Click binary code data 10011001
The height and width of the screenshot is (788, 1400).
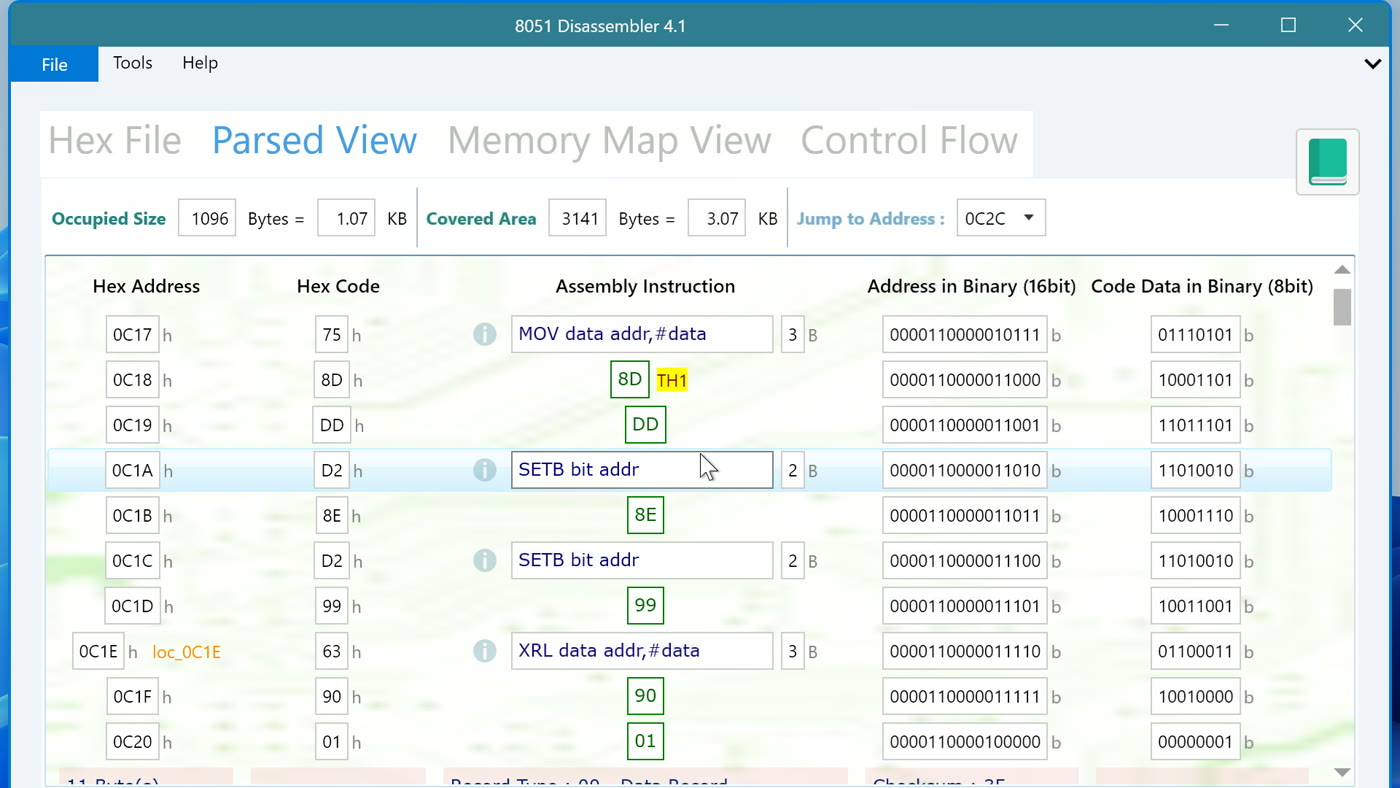coord(1195,606)
